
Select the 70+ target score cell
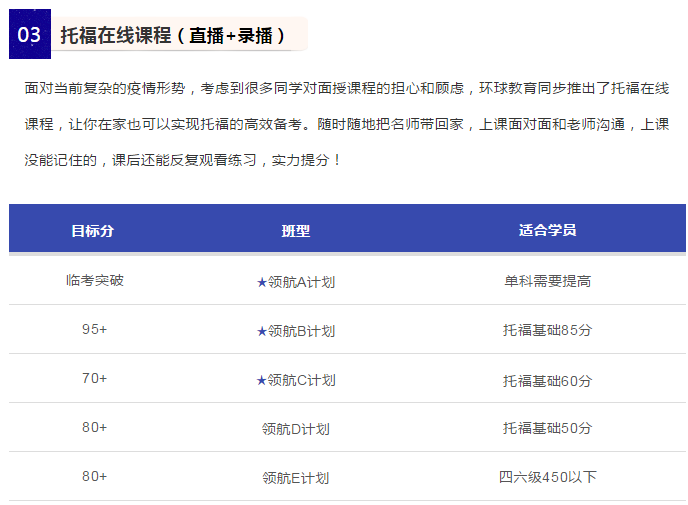[94, 378]
